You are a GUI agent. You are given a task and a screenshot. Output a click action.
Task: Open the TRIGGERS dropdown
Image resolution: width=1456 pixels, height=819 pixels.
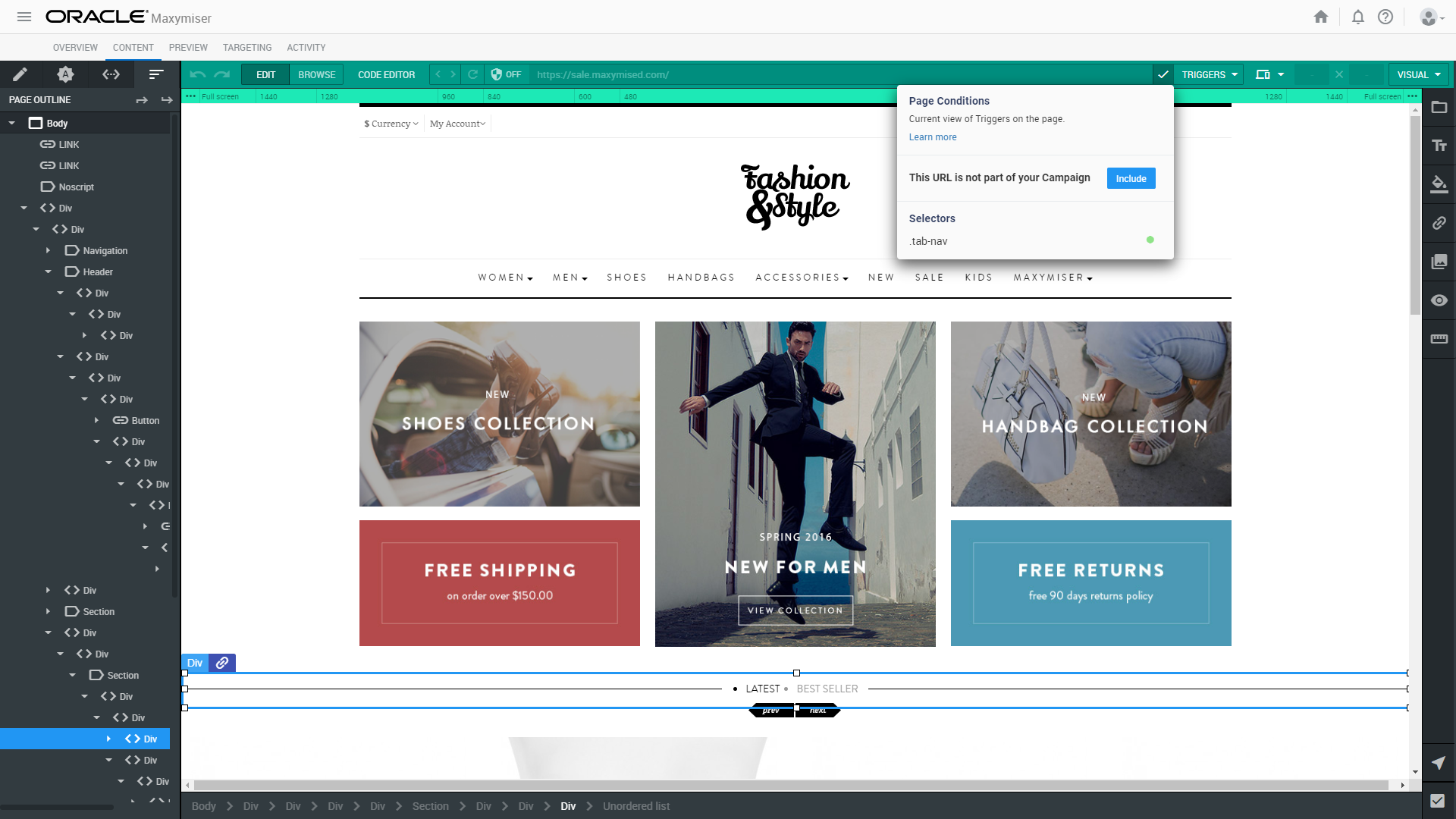pos(1210,74)
